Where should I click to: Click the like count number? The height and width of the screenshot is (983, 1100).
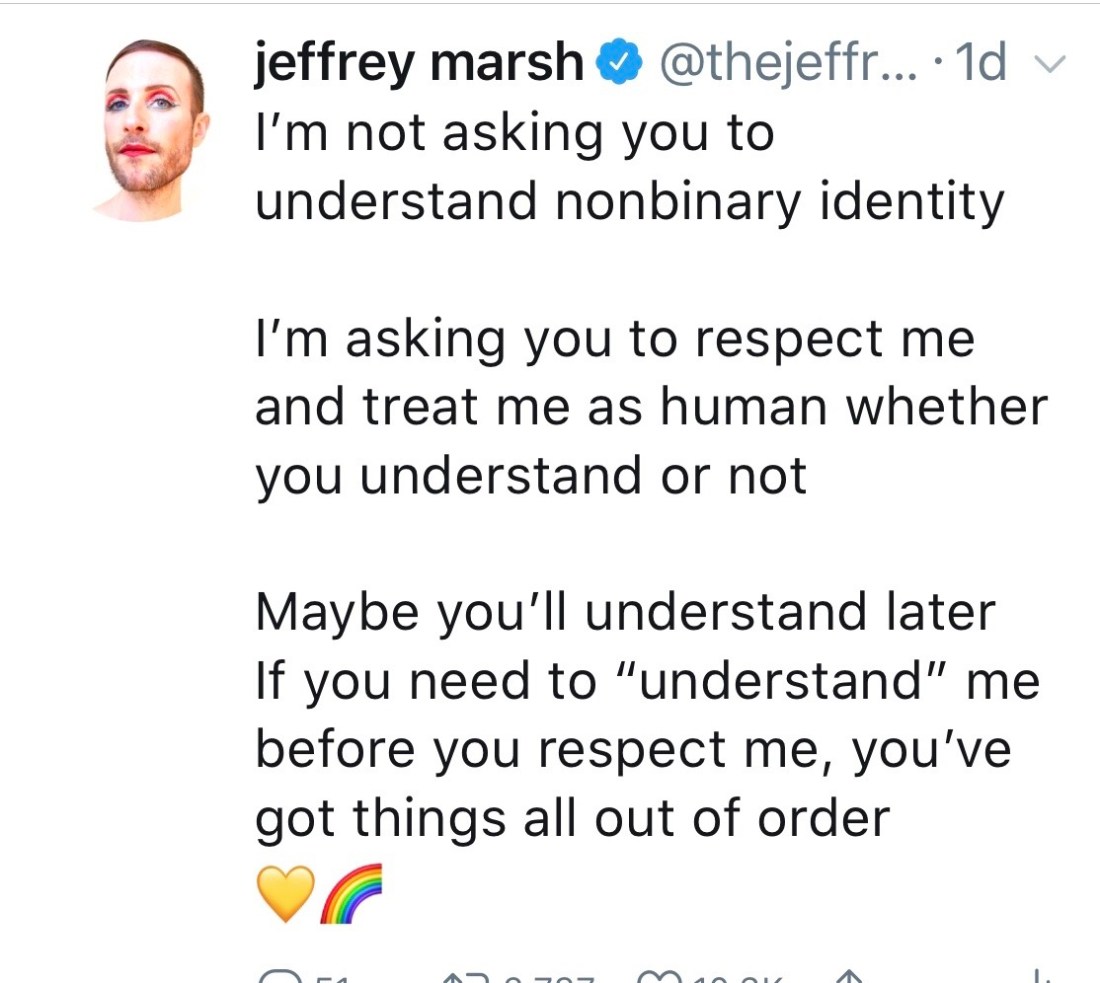[x=737, y=979]
